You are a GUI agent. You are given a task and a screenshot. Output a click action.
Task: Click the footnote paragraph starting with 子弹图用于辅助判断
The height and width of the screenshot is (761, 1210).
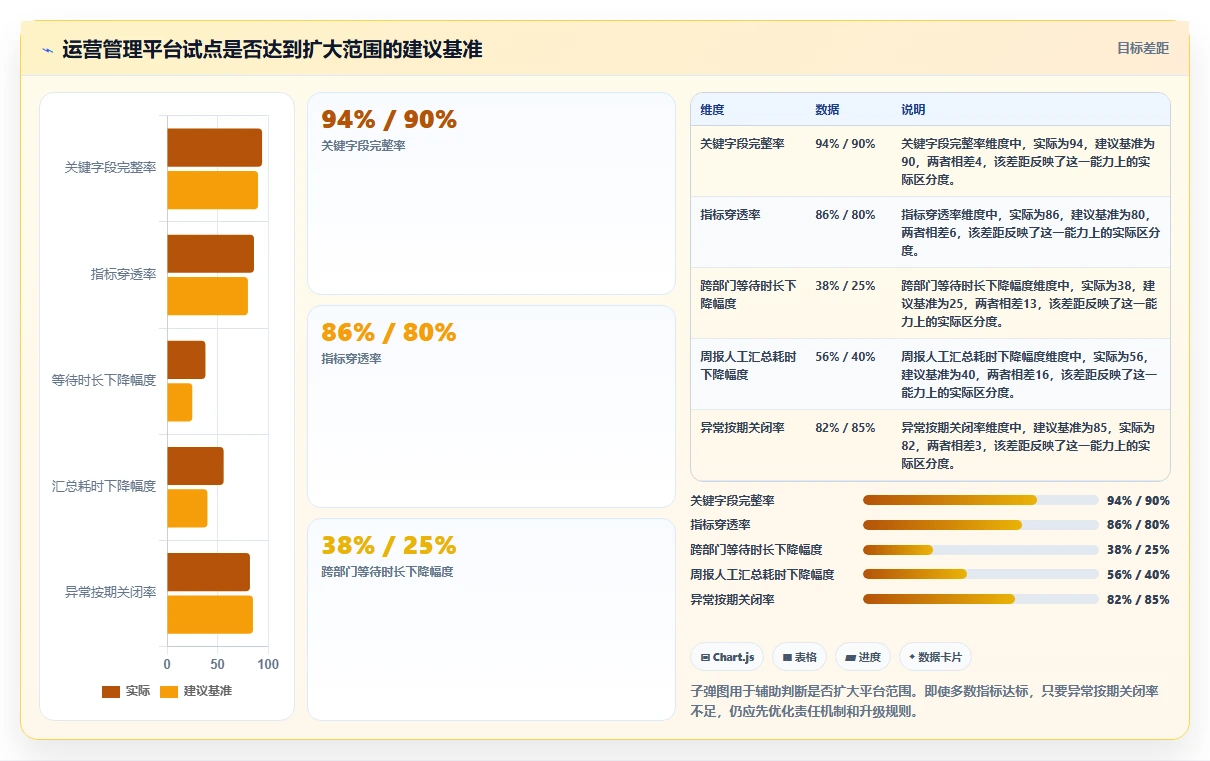pos(924,702)
